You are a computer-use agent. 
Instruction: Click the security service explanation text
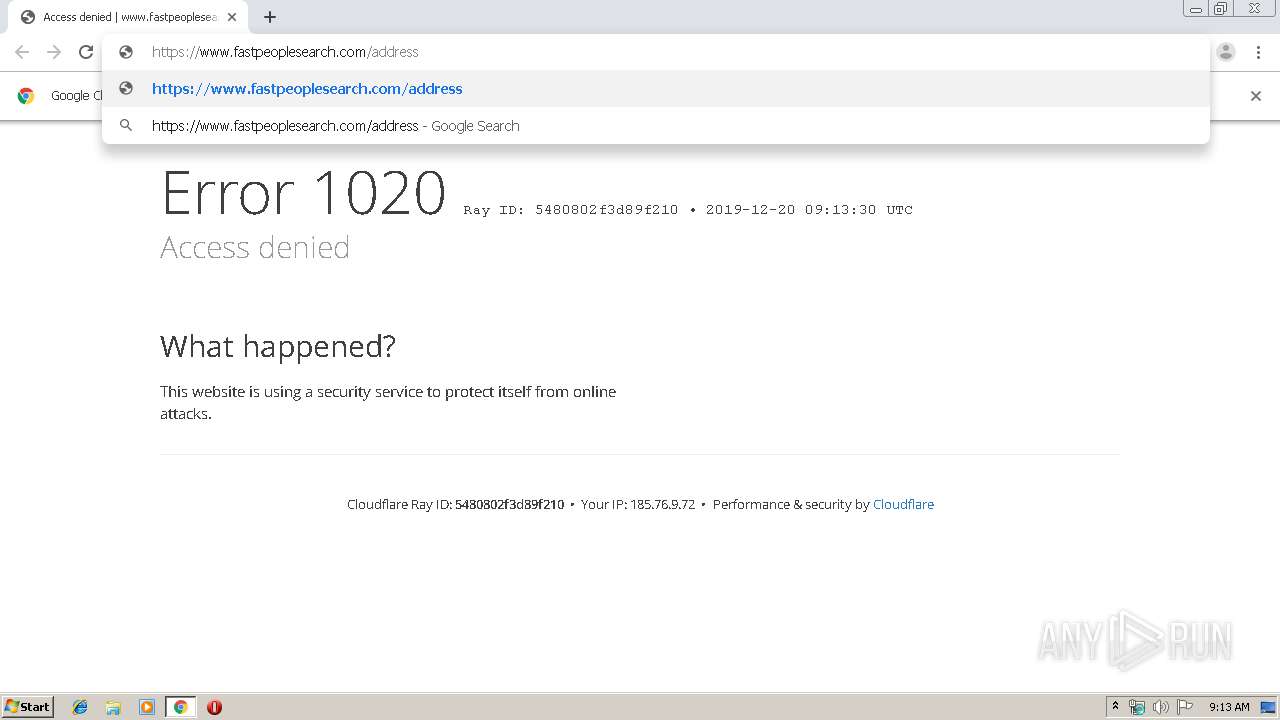coord(388,402)
